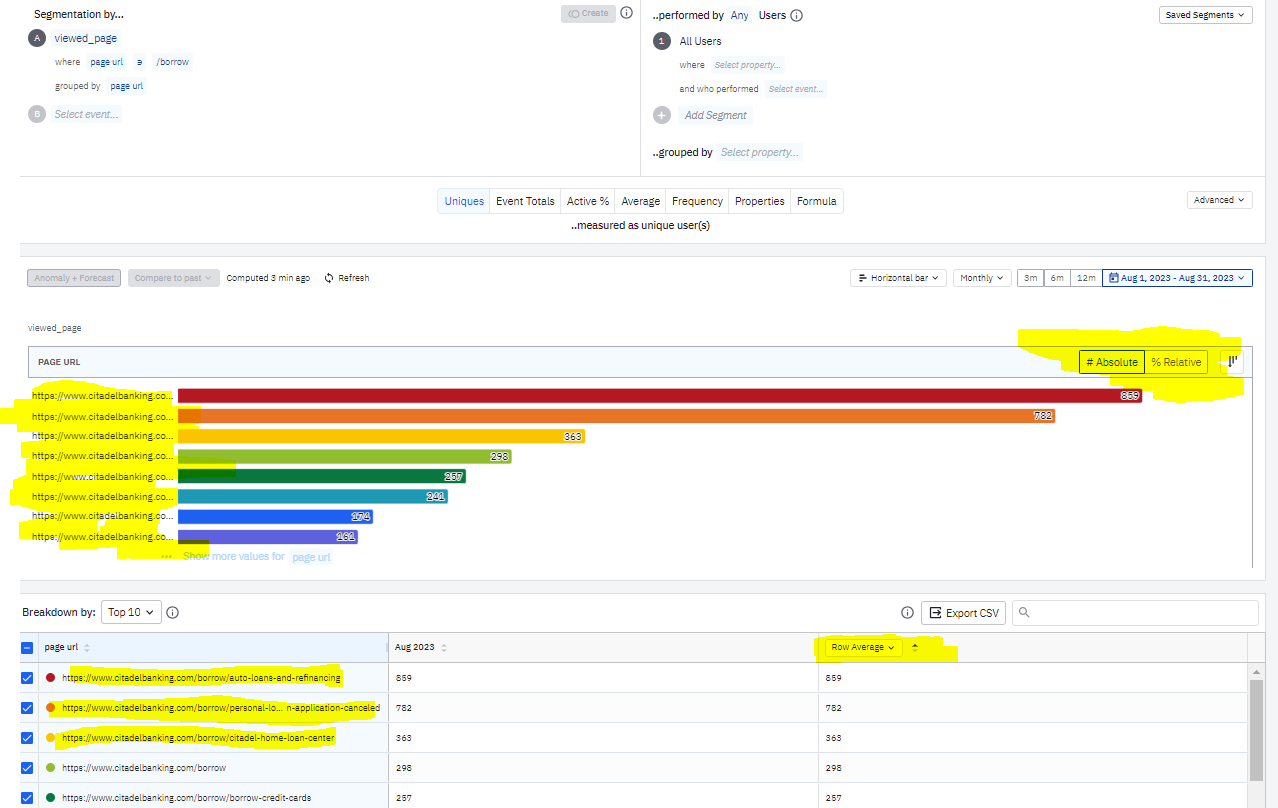Open the Any performed-by selector
1278x808 pixels.
739,15
